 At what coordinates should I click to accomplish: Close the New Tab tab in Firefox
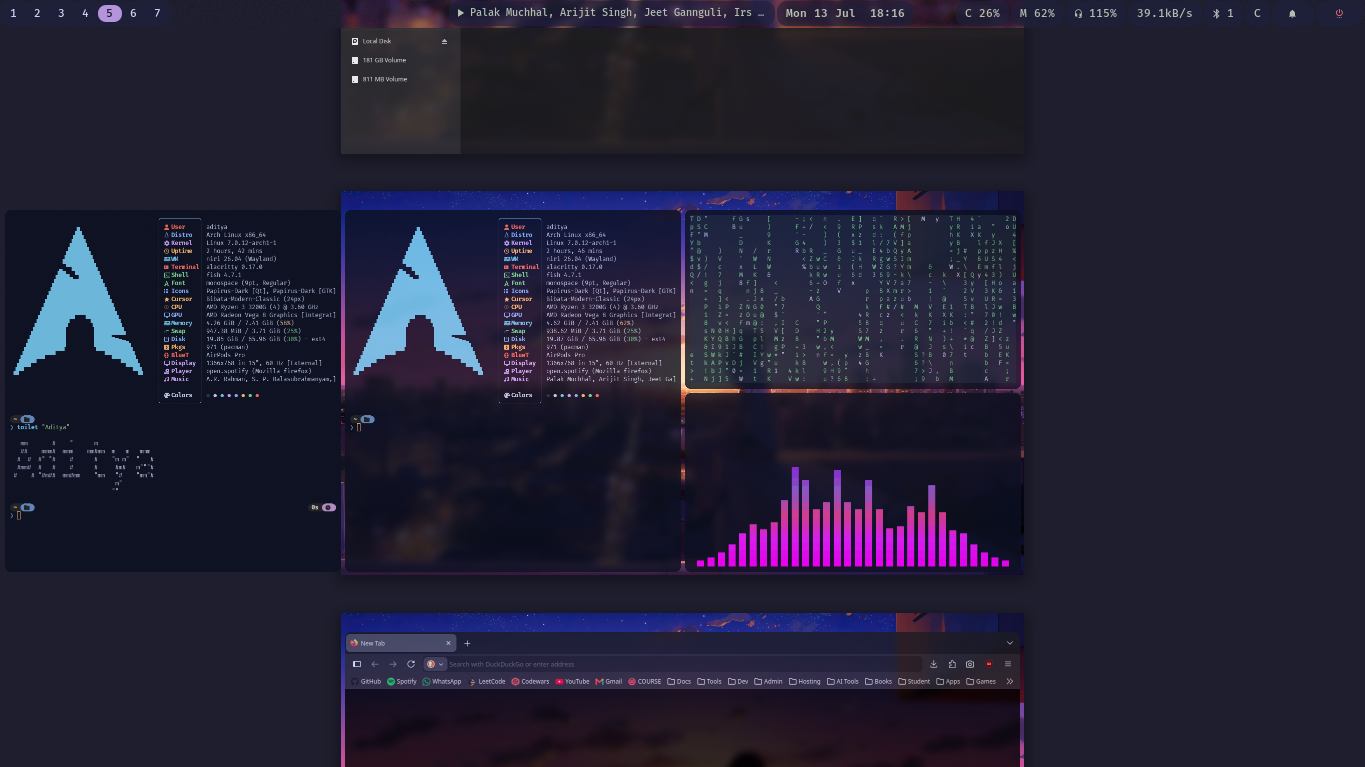coord(448,643)
